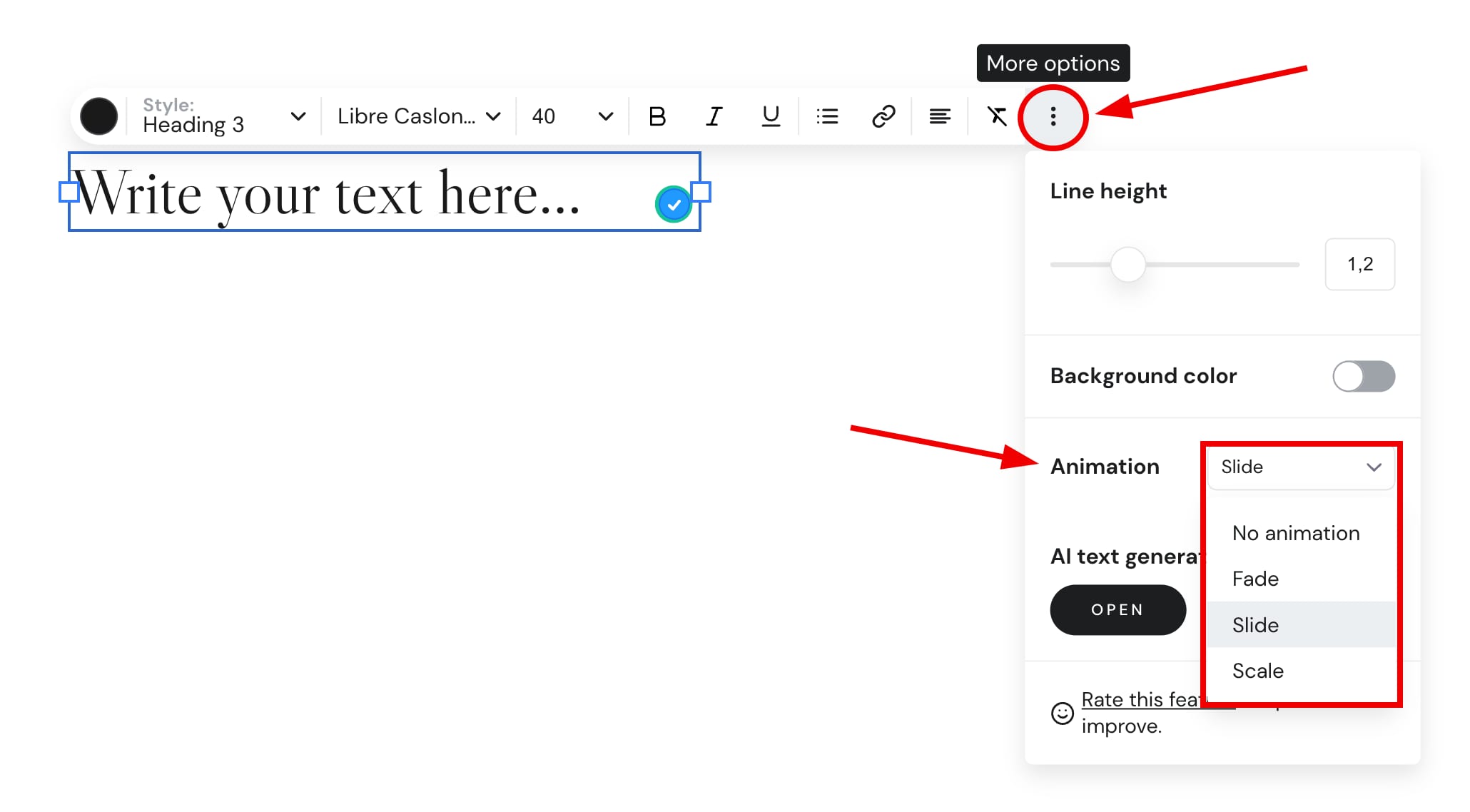The width and height of the screenshot is (1470, 812).
Task: Clear text formatting
Action: 996,116
